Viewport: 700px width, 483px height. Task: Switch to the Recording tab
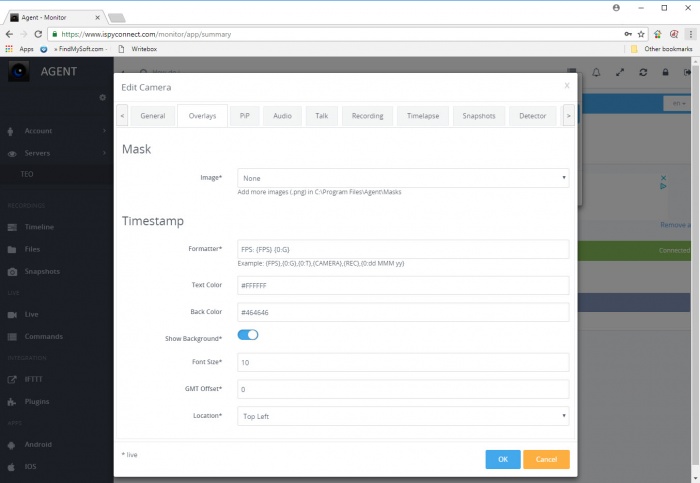click(367, 116)
